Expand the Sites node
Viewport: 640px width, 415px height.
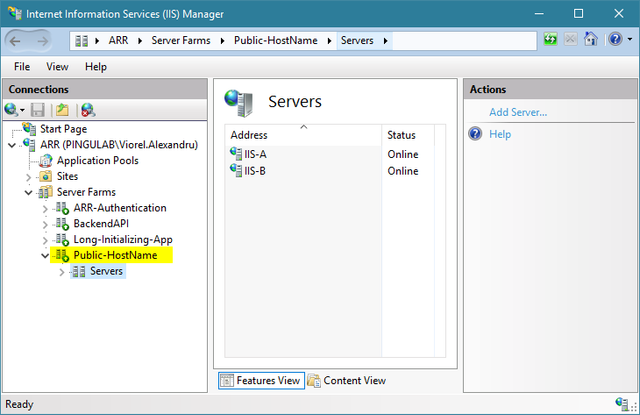pyautogui.click(x=29, y=177)
